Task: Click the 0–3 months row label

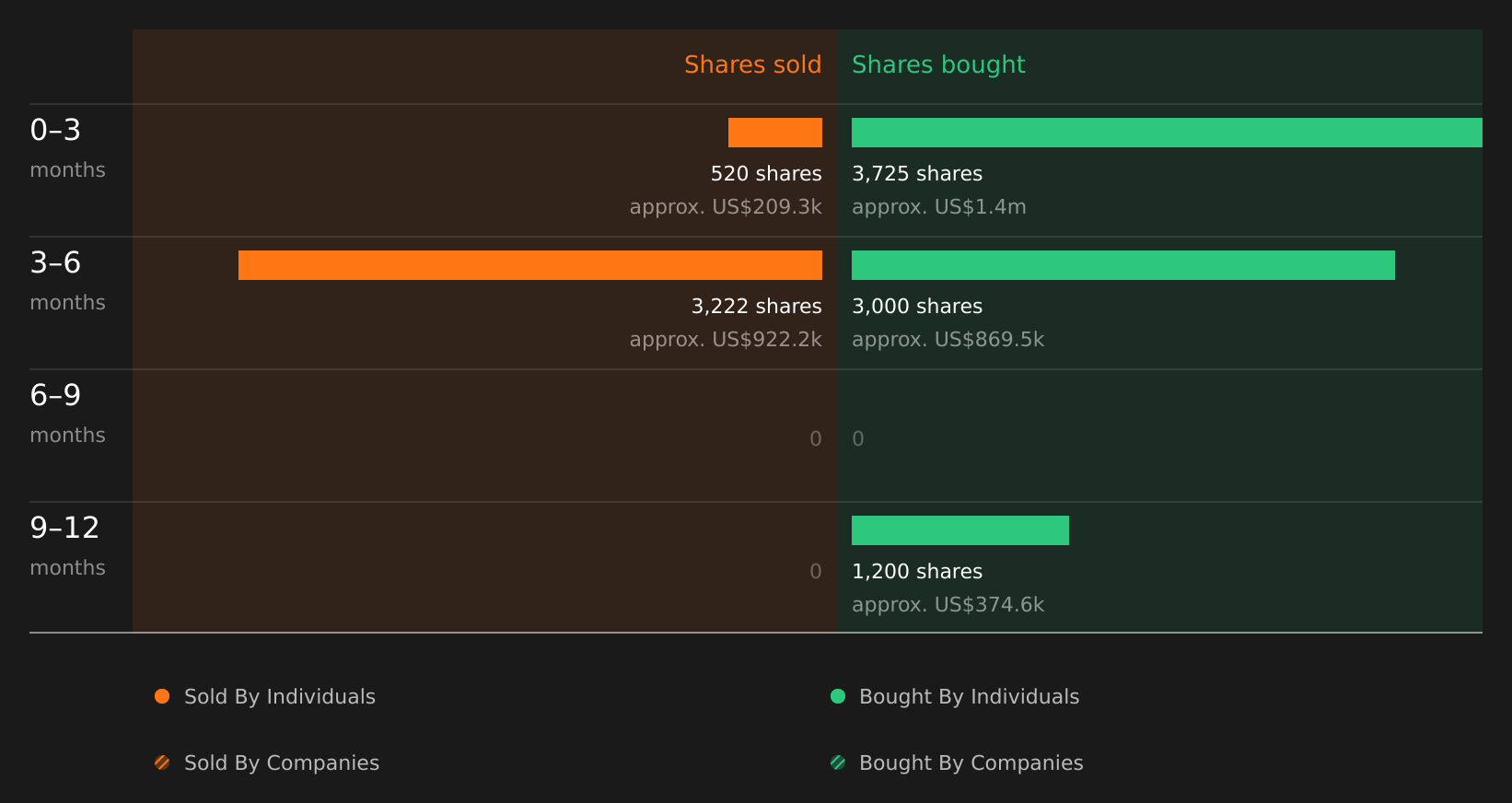Action: (67, 148)
